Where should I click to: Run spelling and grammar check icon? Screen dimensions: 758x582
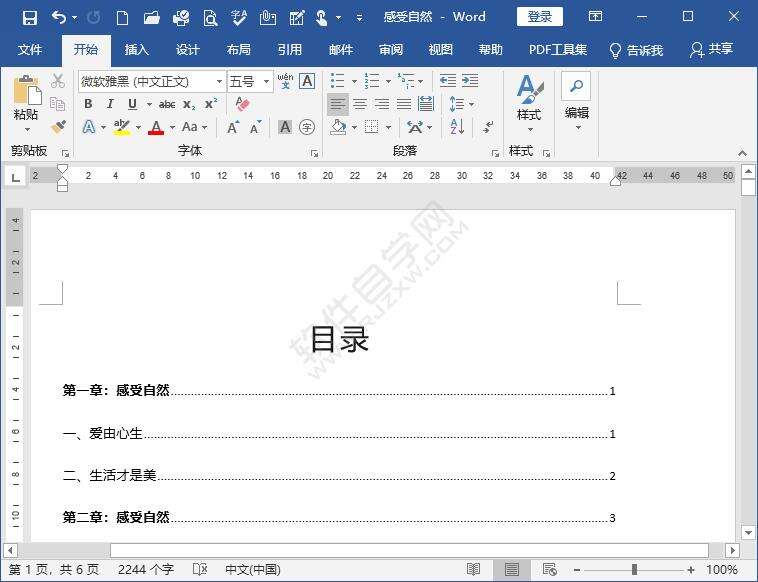click(x=239, y=18)
